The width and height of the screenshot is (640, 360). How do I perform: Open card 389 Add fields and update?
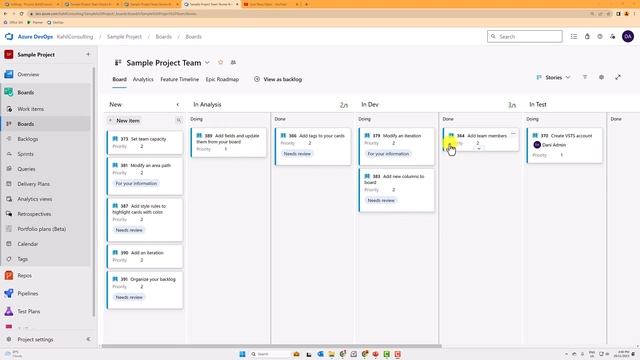[x=229, y=142]
